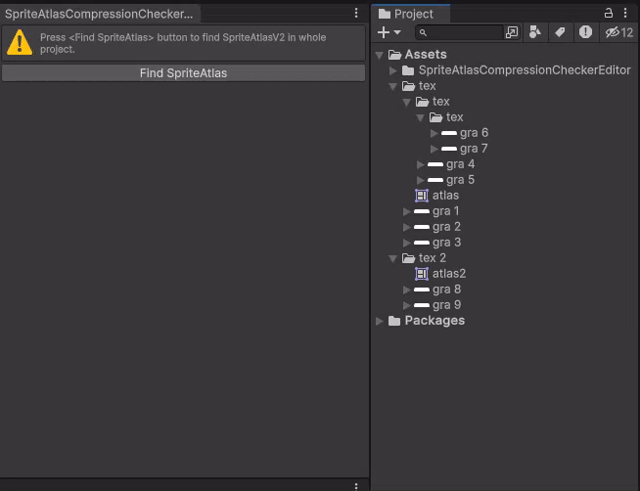The width and height of the screenshot is (640, 491).
Task: Expand the SpriteAtlasCompressionCheckerEditor folder
Action: pos(393,71)
